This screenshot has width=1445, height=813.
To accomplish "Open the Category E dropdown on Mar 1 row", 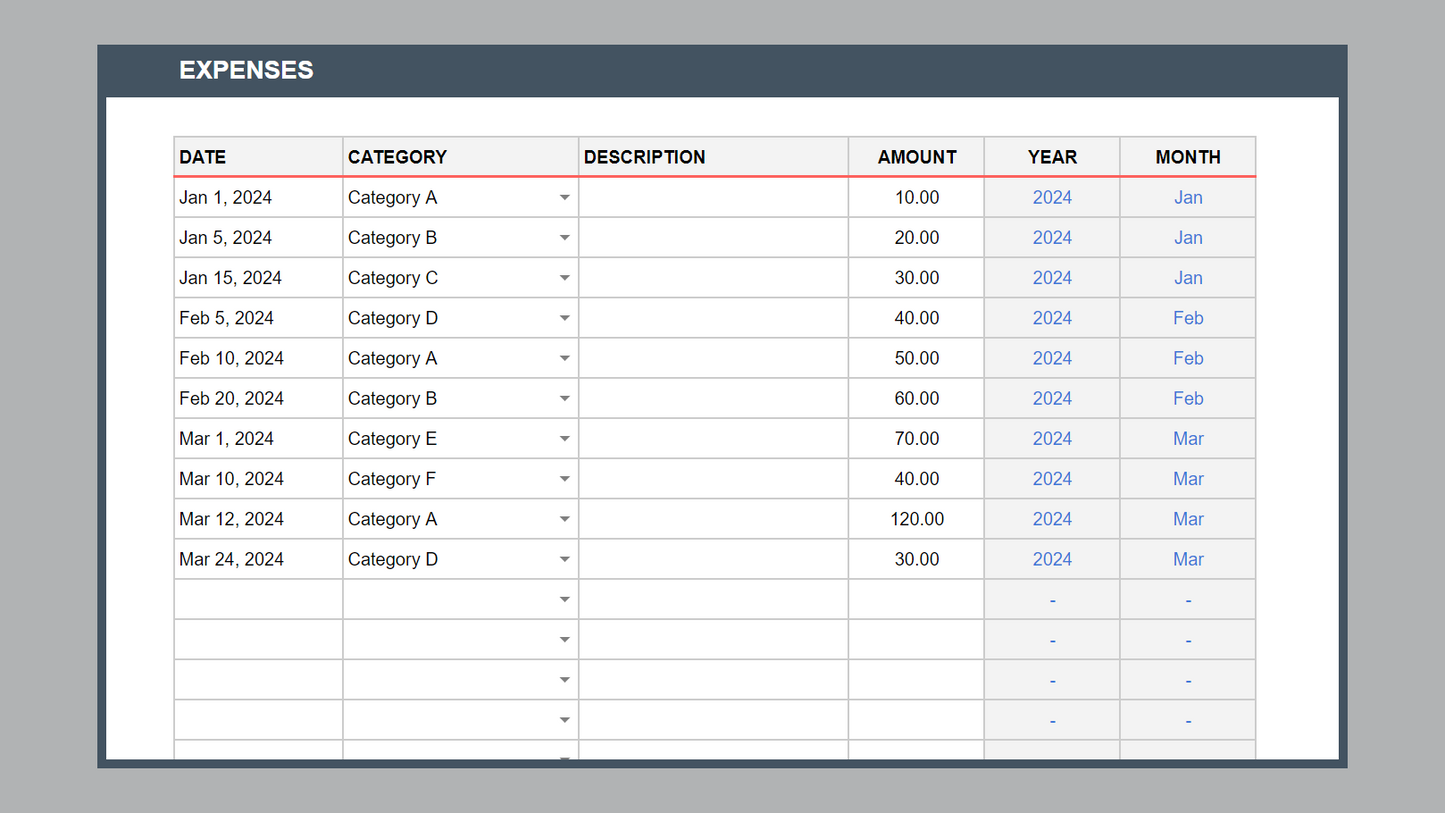I will coord(565,438).
